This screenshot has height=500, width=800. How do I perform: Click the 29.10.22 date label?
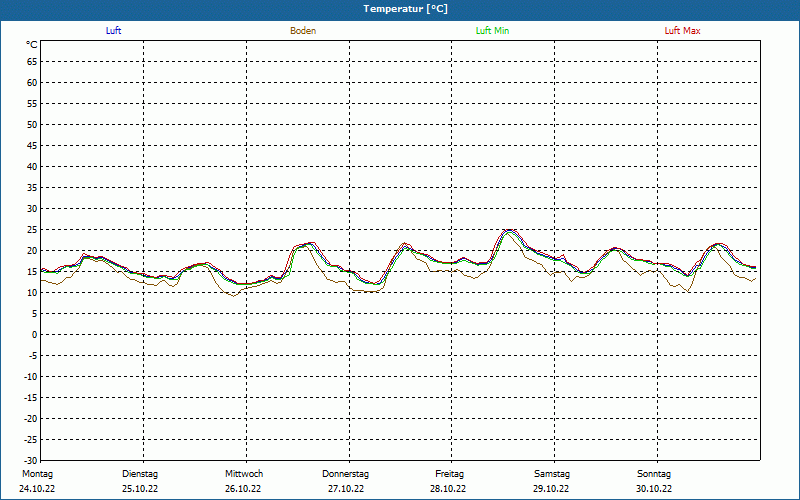[551, 489]
